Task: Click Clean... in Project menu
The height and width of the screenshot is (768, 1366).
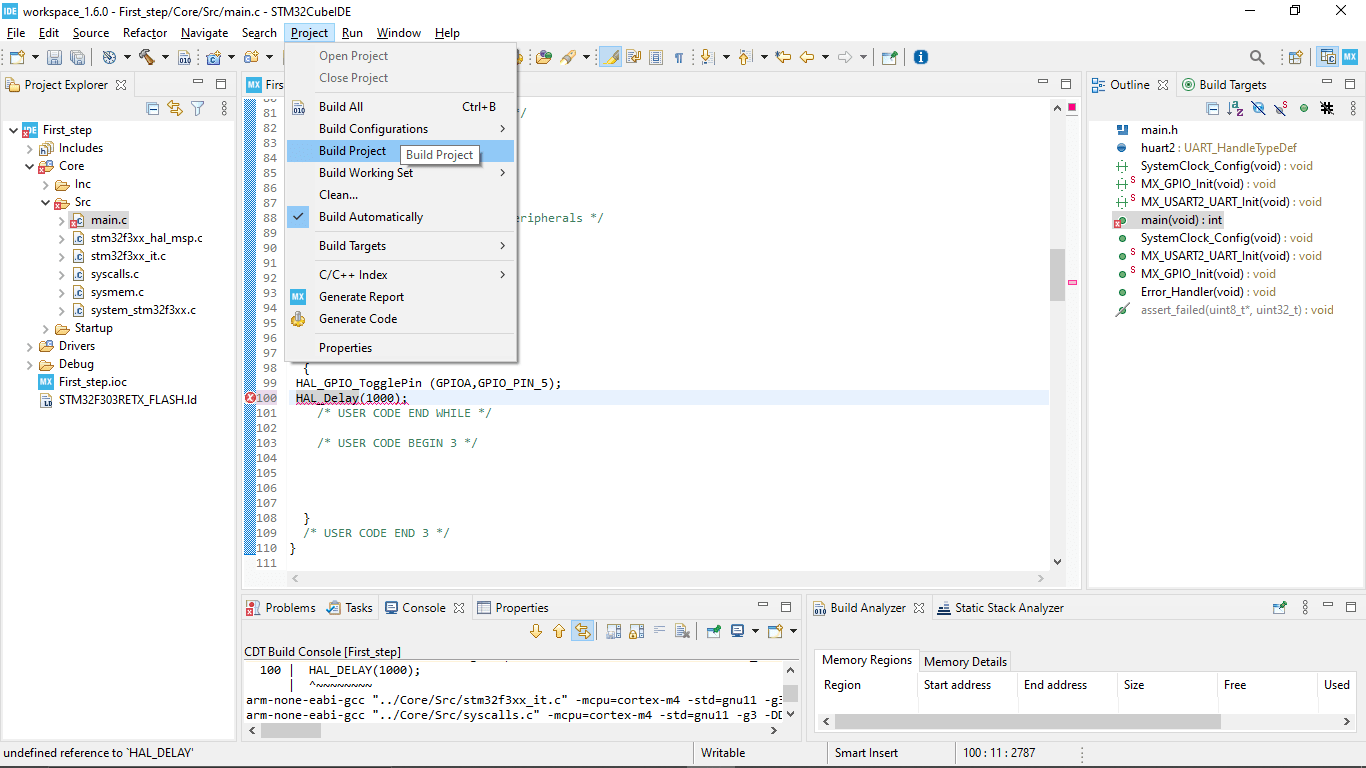Action: click(400, 195)
